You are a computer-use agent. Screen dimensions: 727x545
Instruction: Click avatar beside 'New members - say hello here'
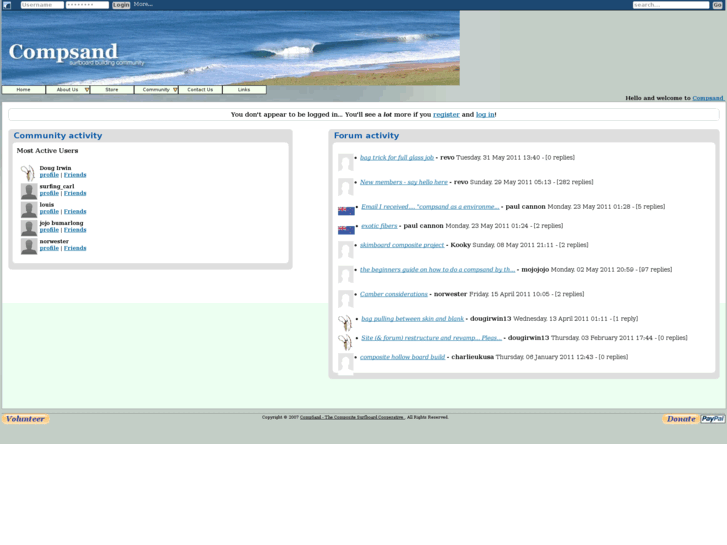click(x=345, y=187)
